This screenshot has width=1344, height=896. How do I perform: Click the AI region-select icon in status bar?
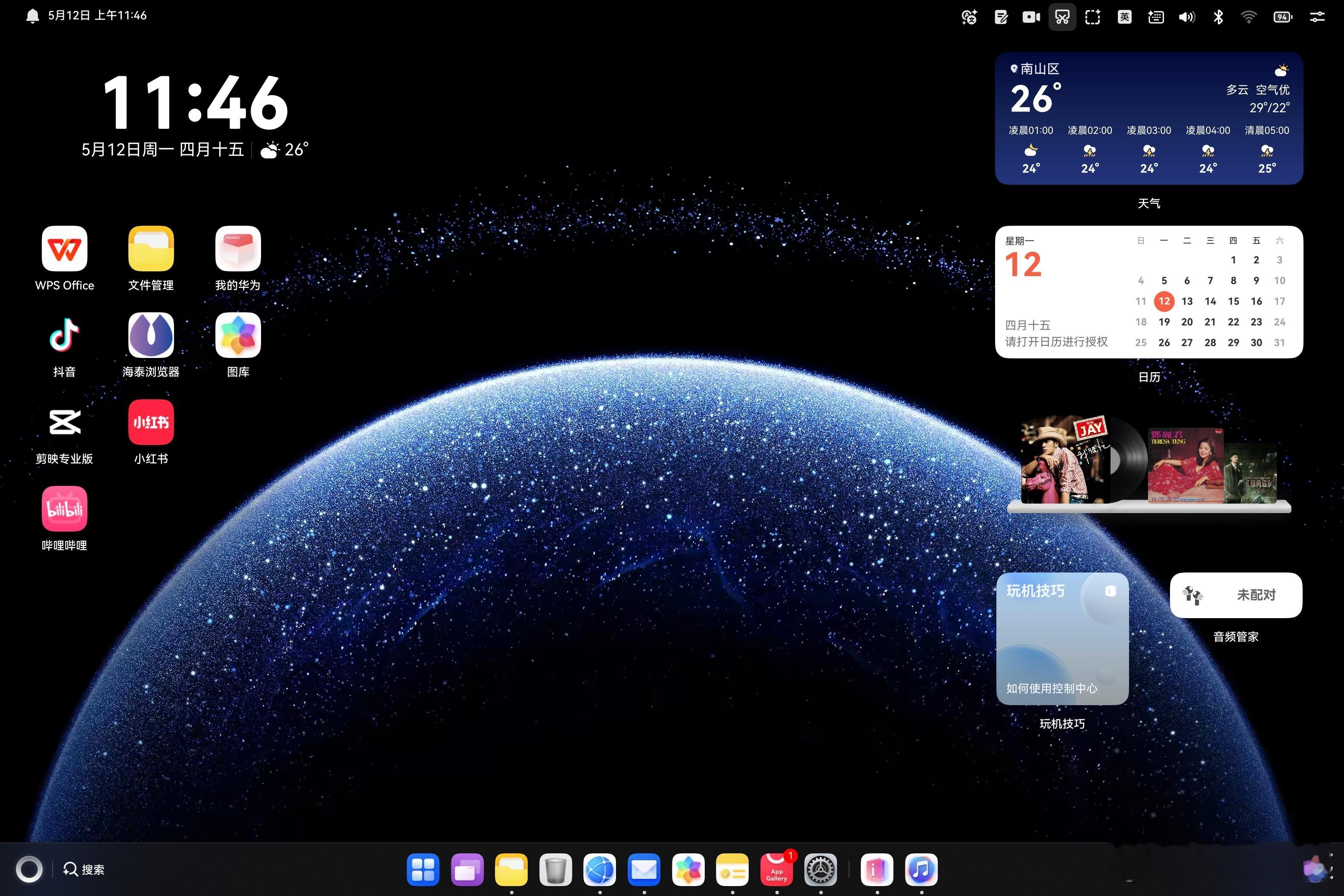(1092, 17)
